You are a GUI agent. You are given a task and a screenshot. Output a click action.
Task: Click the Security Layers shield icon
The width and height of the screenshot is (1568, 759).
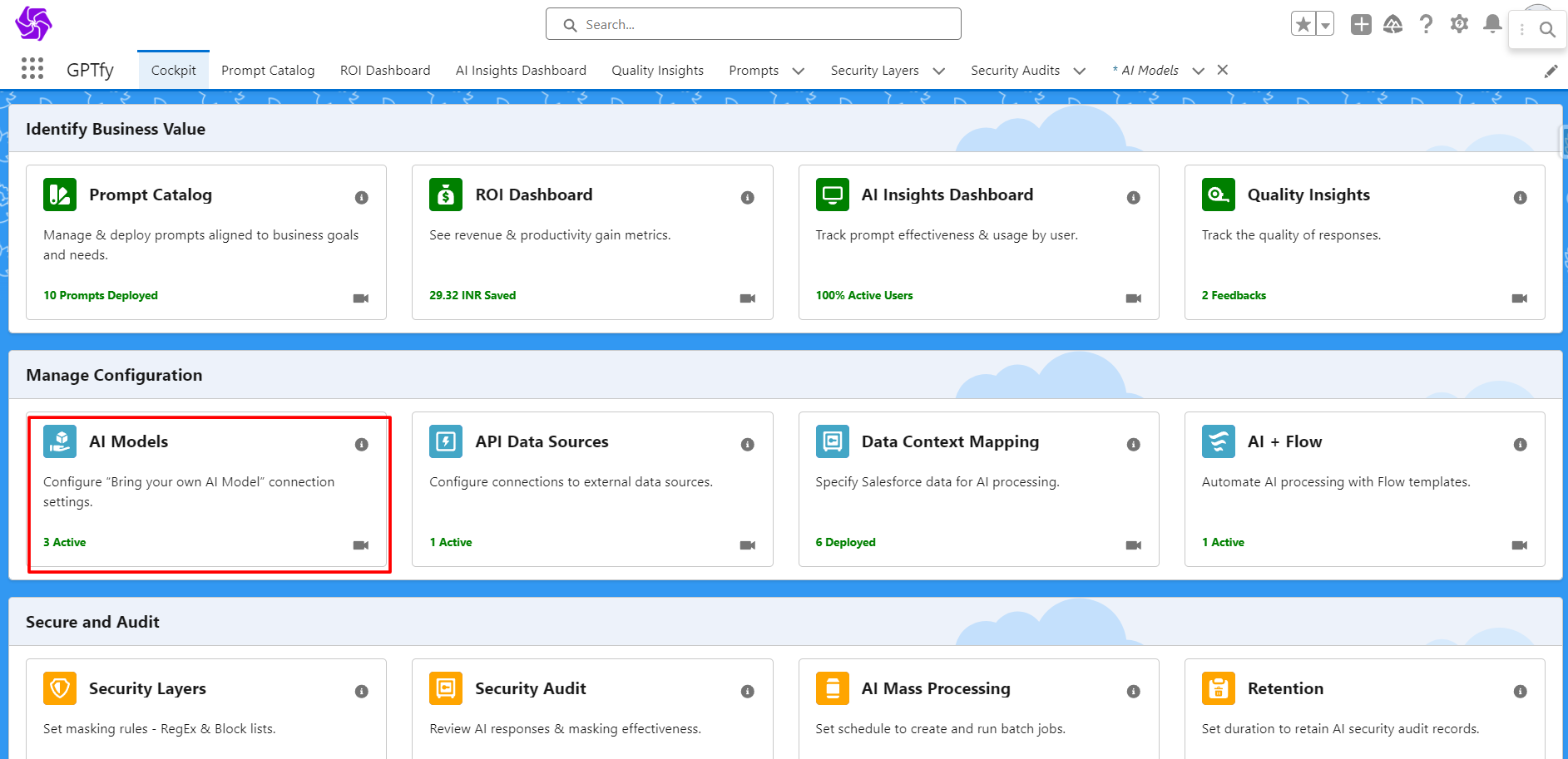(x=60, y=688)
